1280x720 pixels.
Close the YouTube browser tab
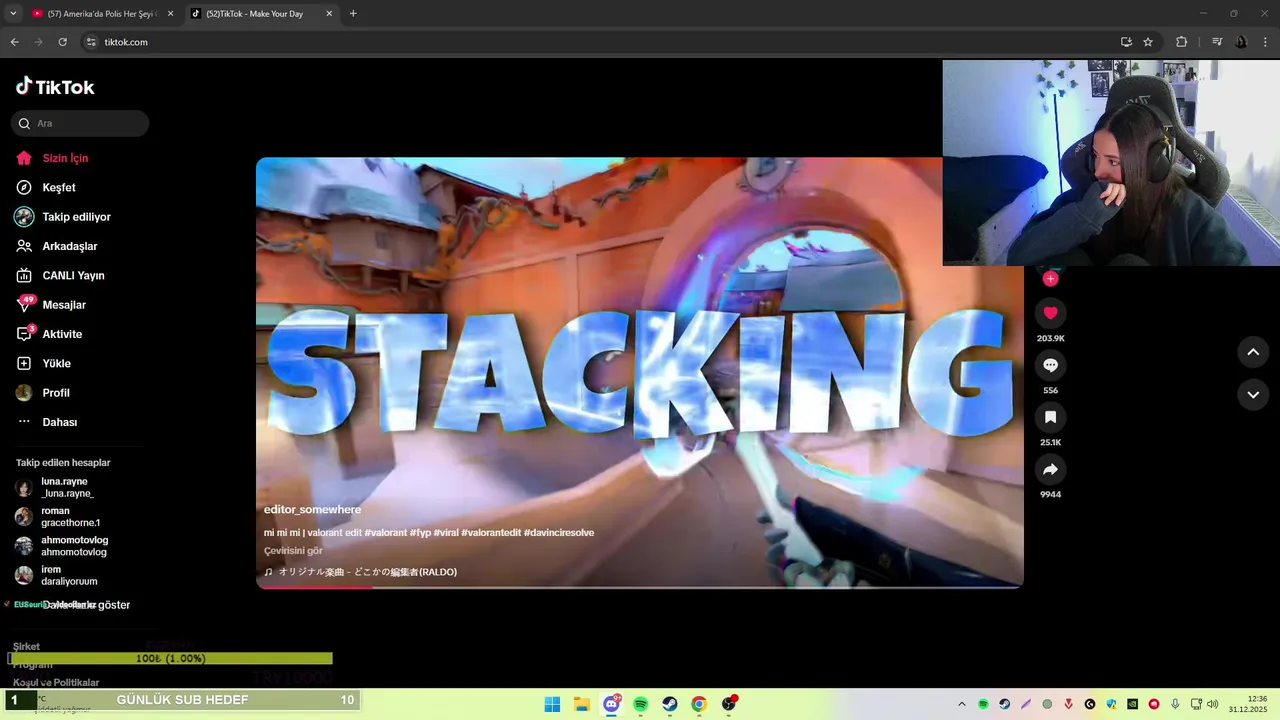tap(170, 14)
